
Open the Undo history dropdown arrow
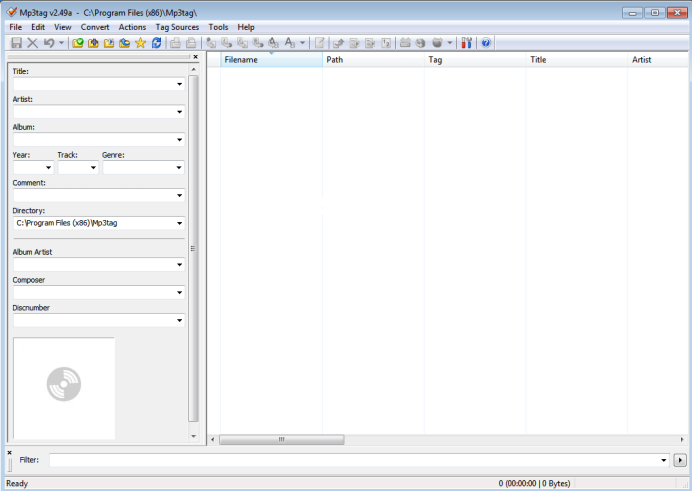tap(61, 43)
